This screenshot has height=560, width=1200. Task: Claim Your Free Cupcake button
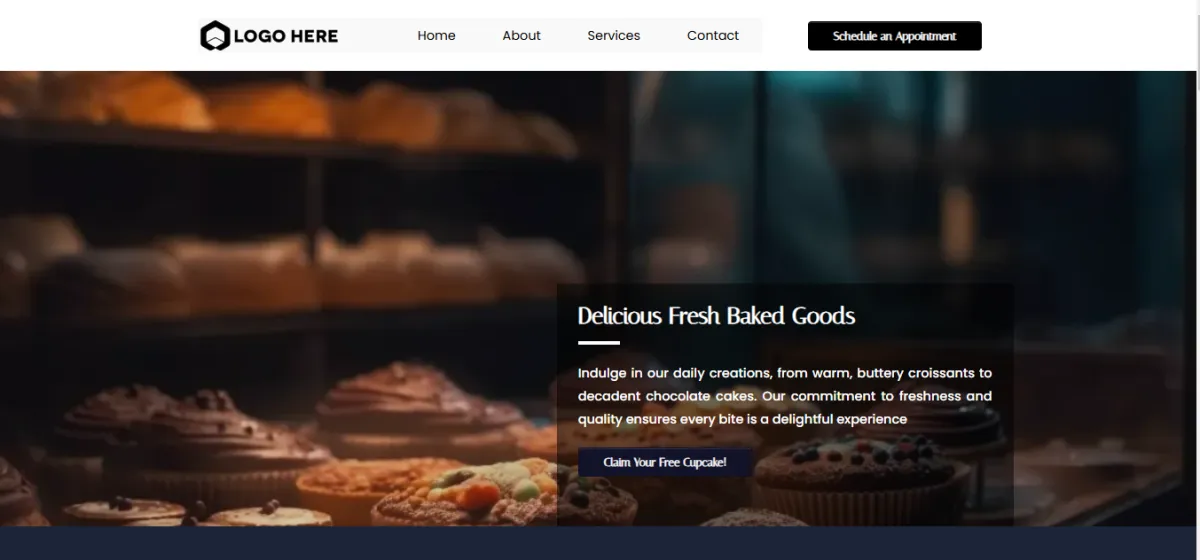[665, 462]
